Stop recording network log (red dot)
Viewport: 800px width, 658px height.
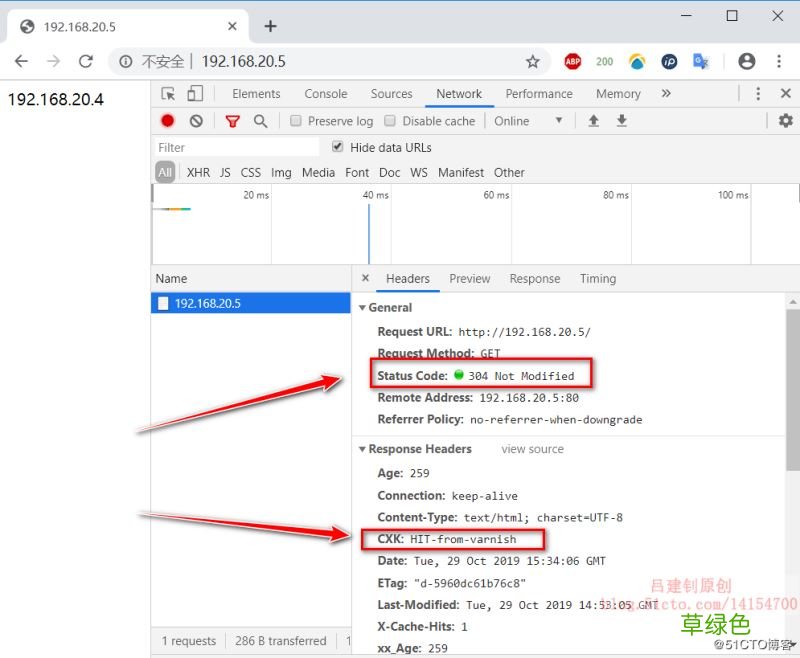pos(167,121)
